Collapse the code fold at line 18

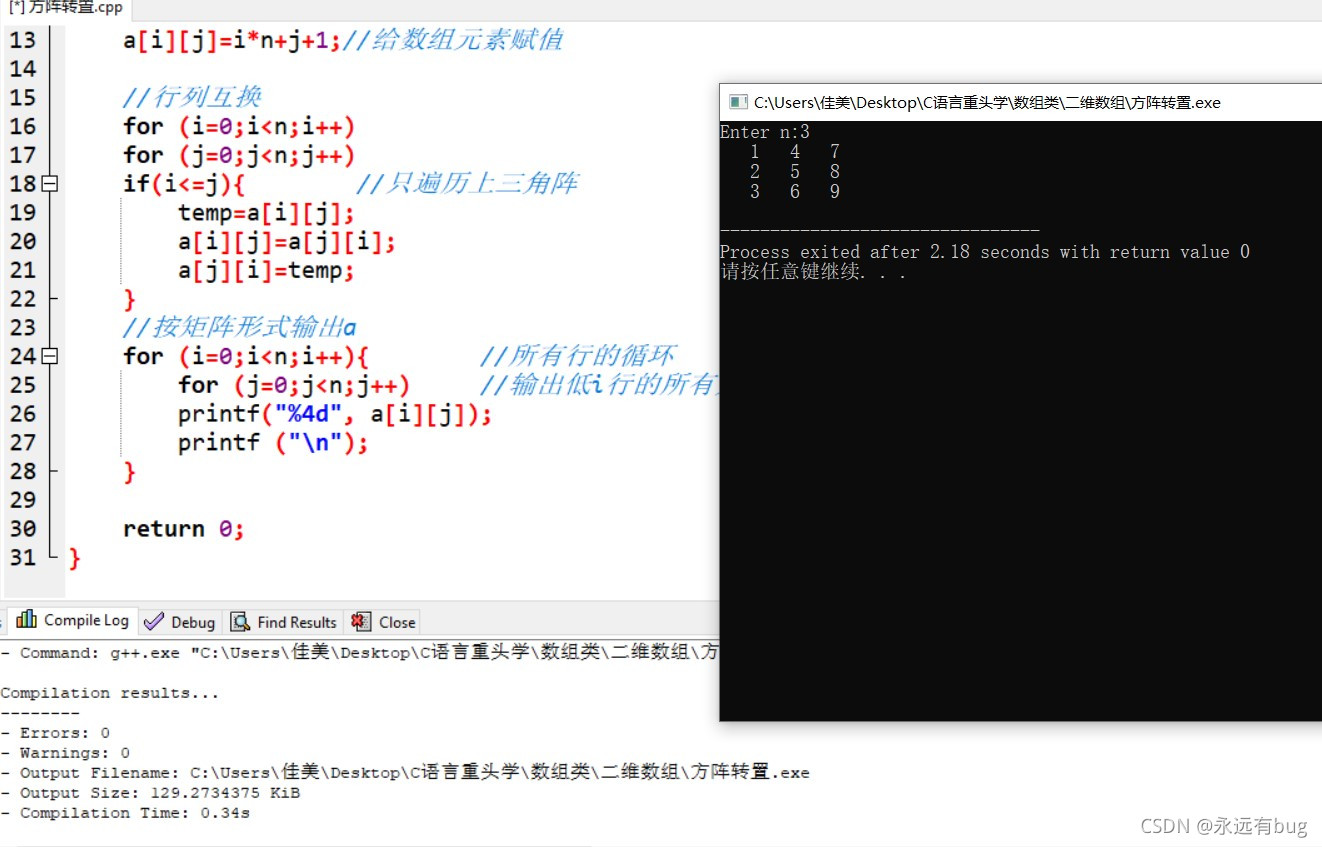point(50,184)
